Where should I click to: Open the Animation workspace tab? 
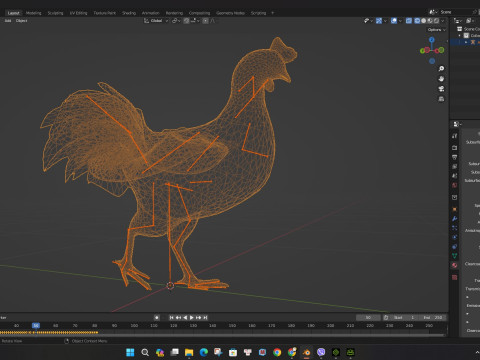coord(150,13)
